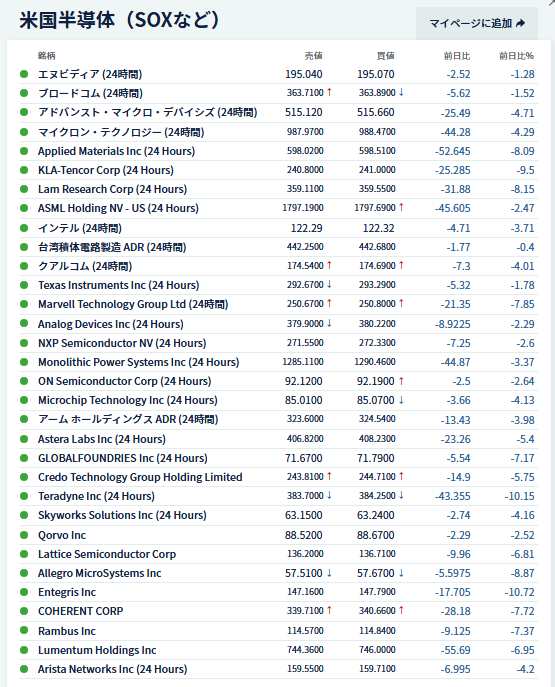Open アーム ホールディングス ADR (24時間)

(128, 420)
